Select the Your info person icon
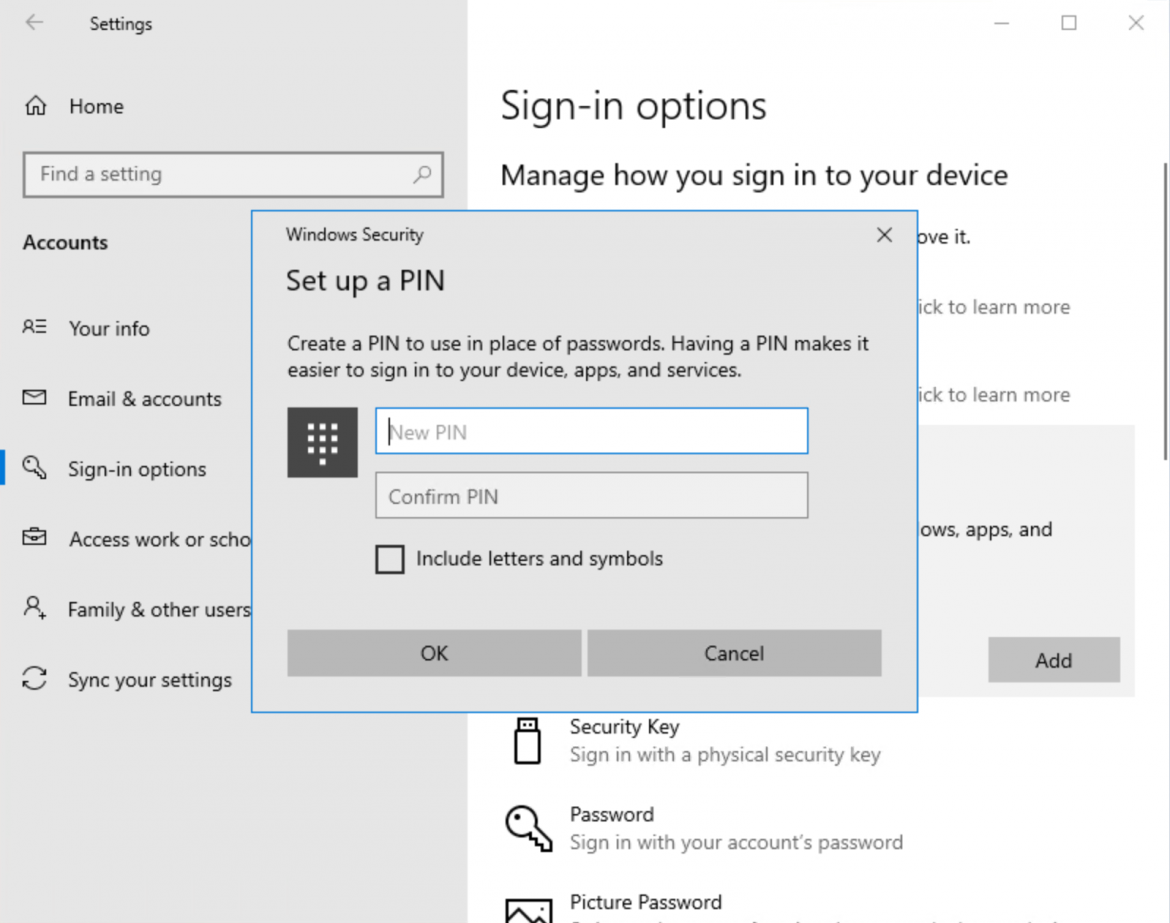 click(x=33, y=328)
